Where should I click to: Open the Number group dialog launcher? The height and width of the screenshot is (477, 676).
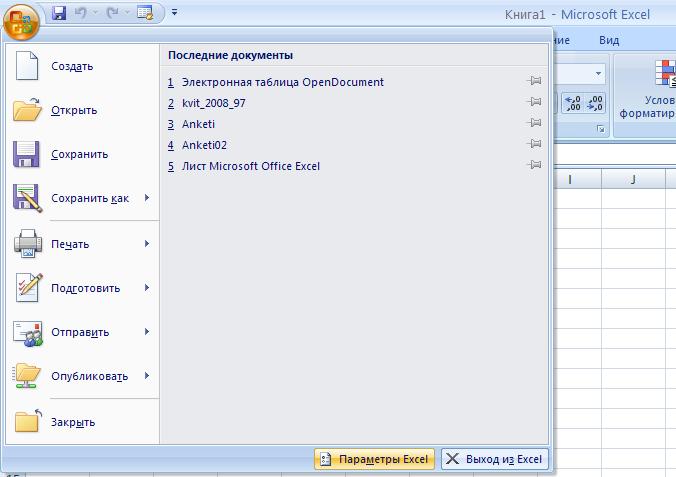[601, 129]
